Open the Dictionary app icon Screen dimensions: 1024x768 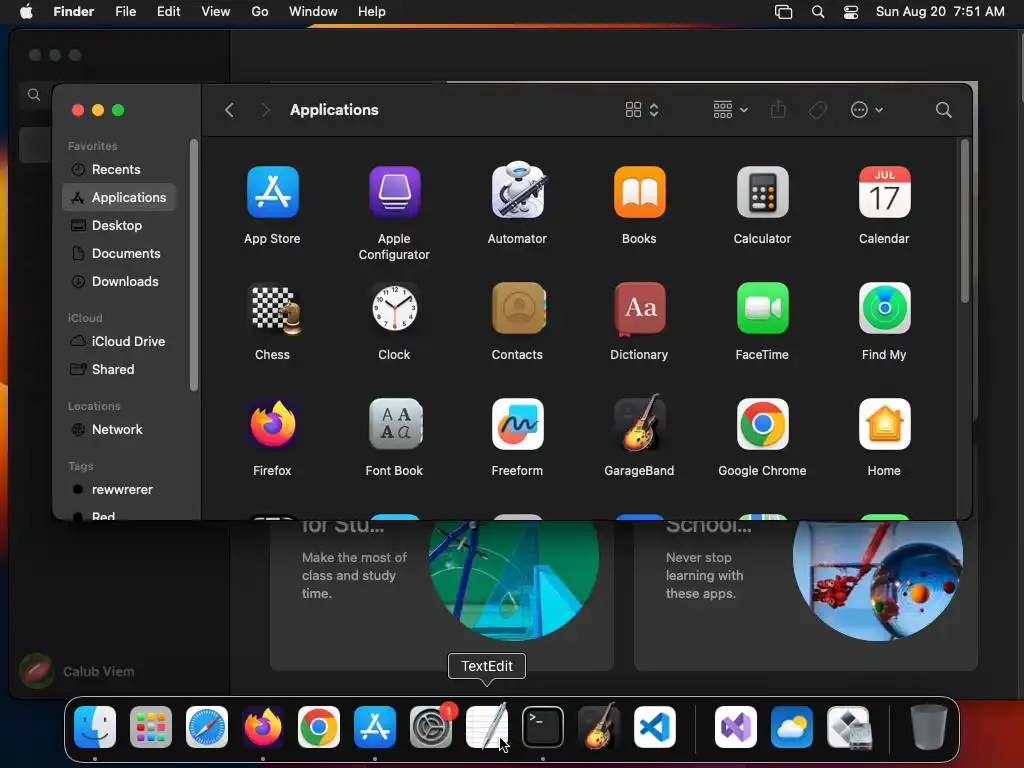(639, 308)
